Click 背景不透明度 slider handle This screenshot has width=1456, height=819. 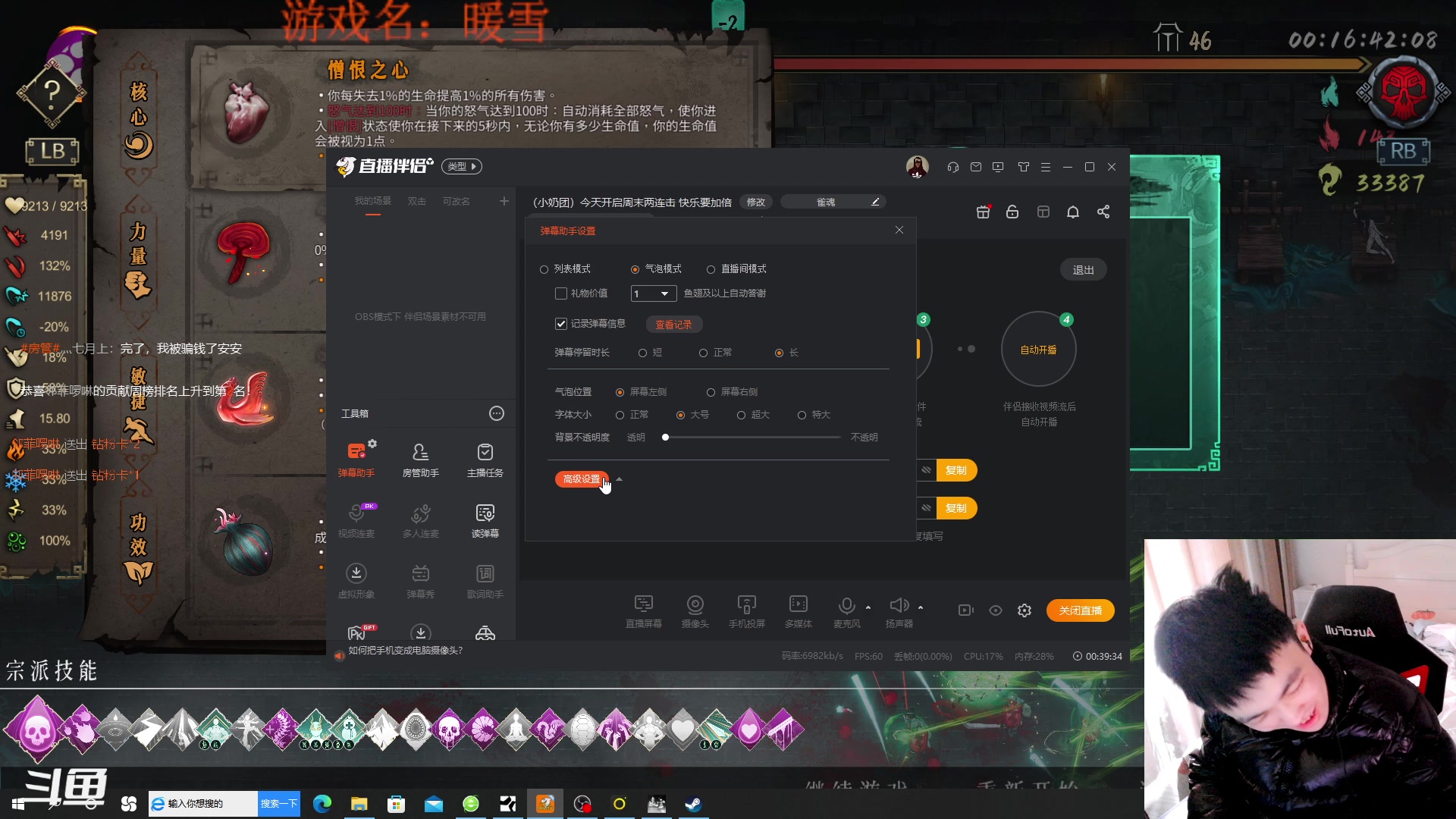(x=665, y=438)
